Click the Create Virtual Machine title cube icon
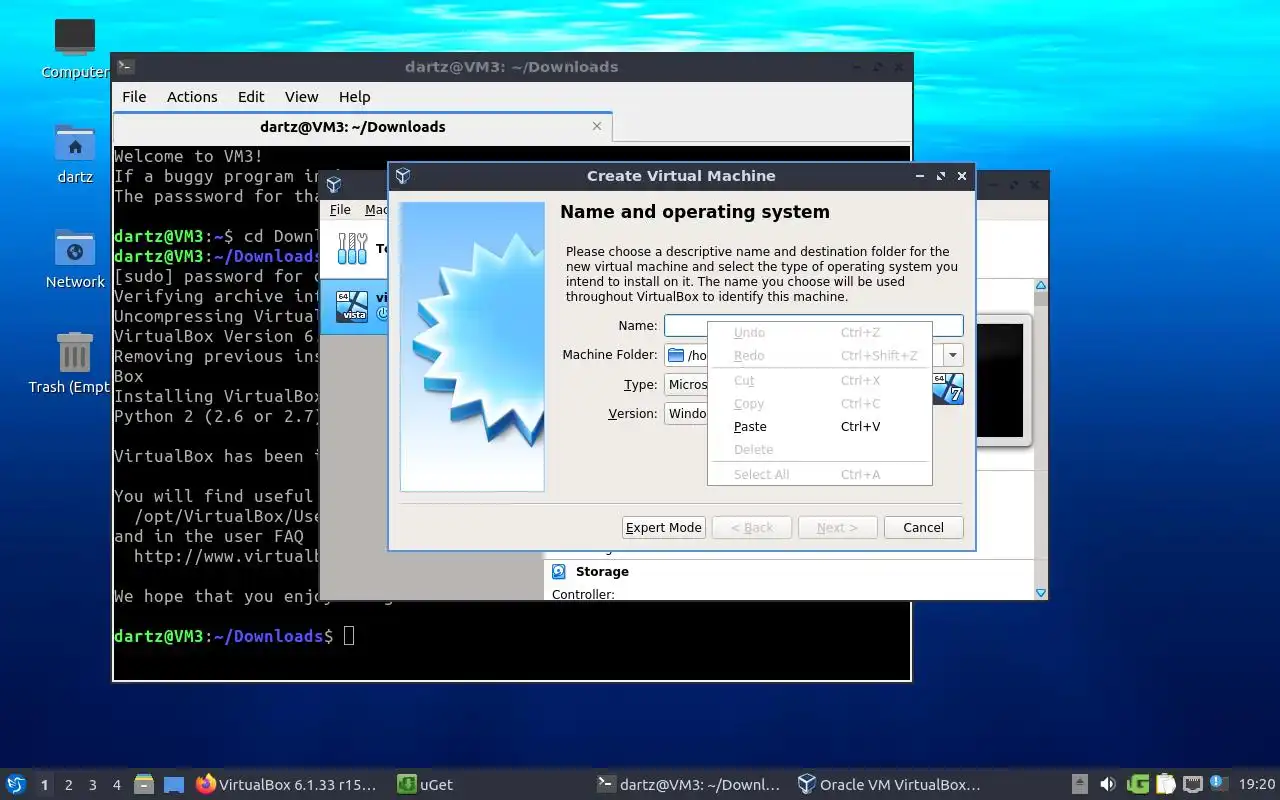1280x800 pixels. point(403,176)
